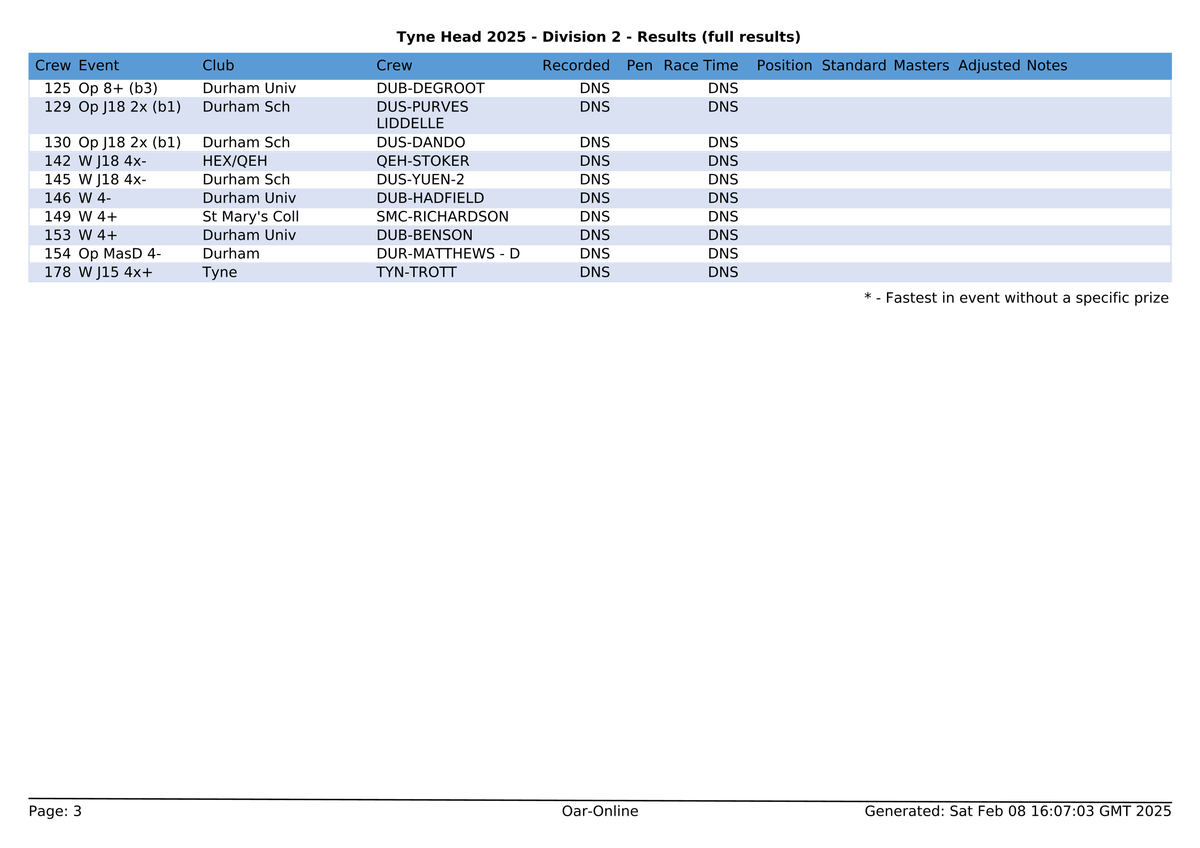Image resolution: width=1200 pixels, height=848 pixels.
Task: Click the 'St Mary's Coll' club cell
Action: coord(251,217)
